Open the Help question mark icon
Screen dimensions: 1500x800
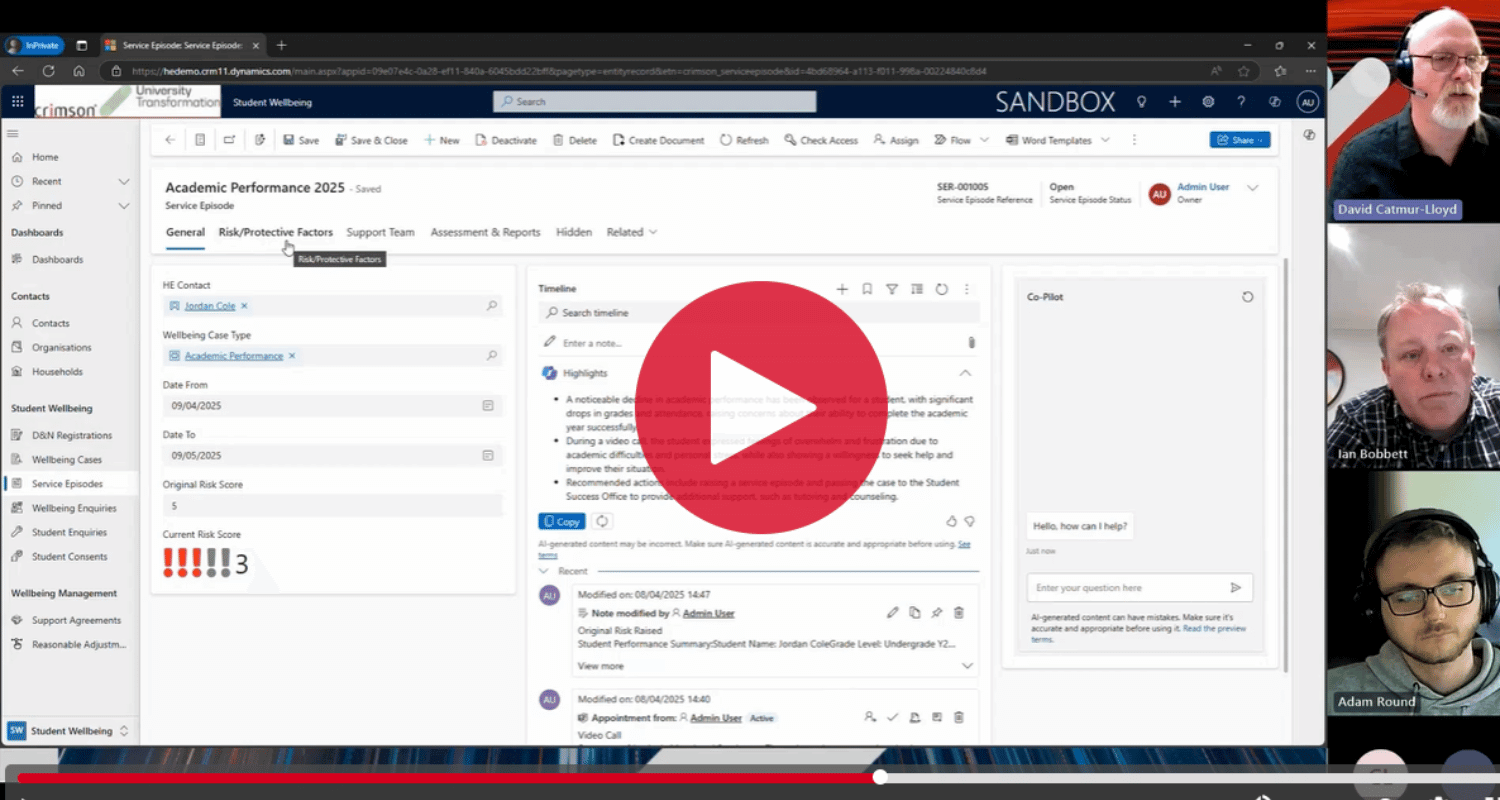pyautogui.click(x=1241, y=102)
